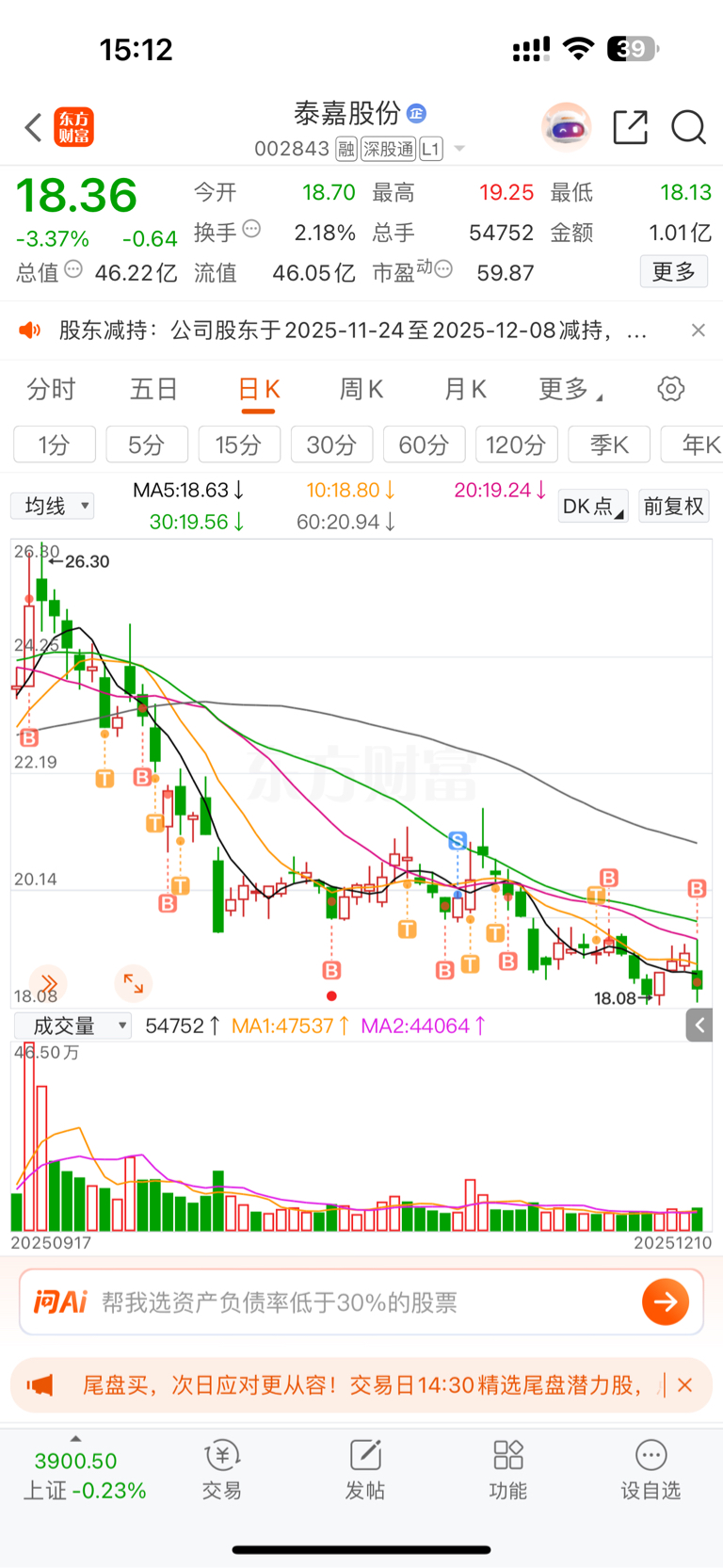The height and width of the screenshot is (1568, 723).
Task: Tap the info icon beside 总值
Action: click(73, 269)
